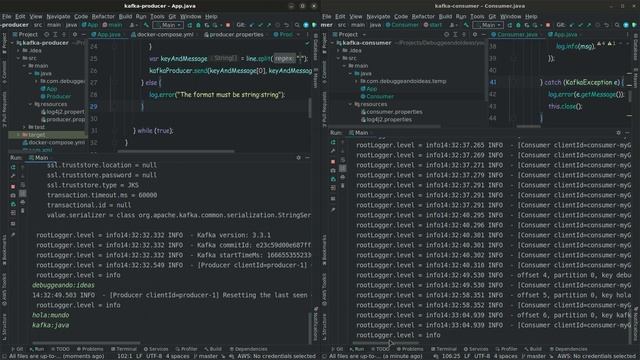640x360 pixels.
Task: Rerun Main in kafka-producer toolbar
Action: pos(190,25)
